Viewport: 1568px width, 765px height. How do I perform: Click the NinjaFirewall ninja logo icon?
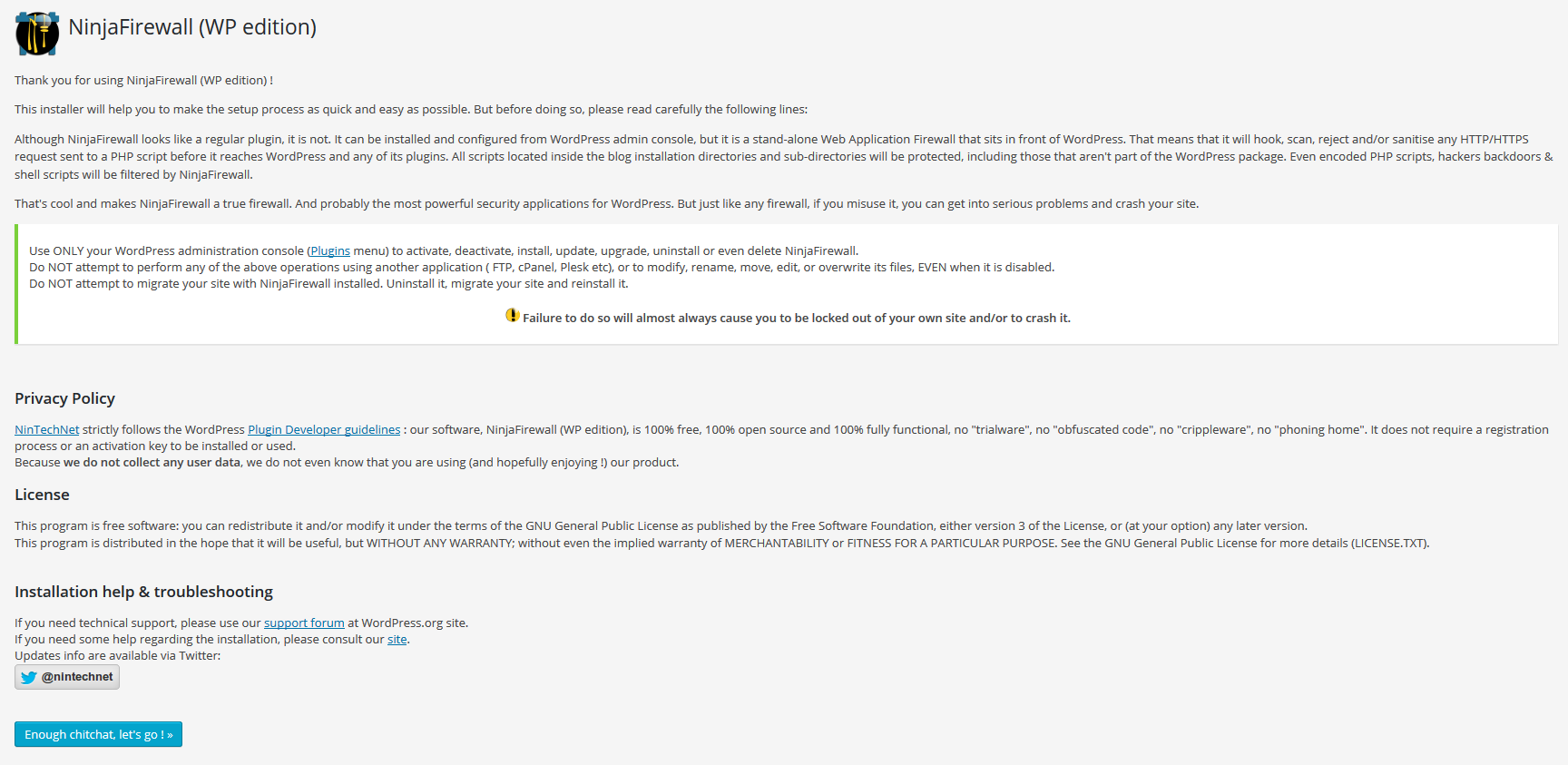[37, 34]
